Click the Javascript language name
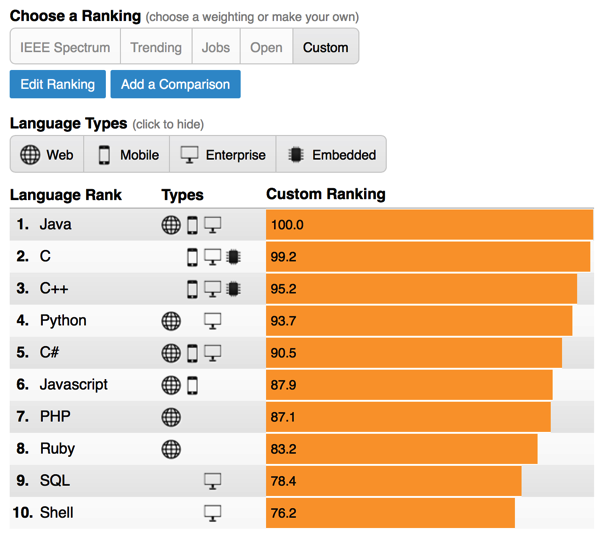The width and height of the screenshot is (600, 533). (74, 385)
